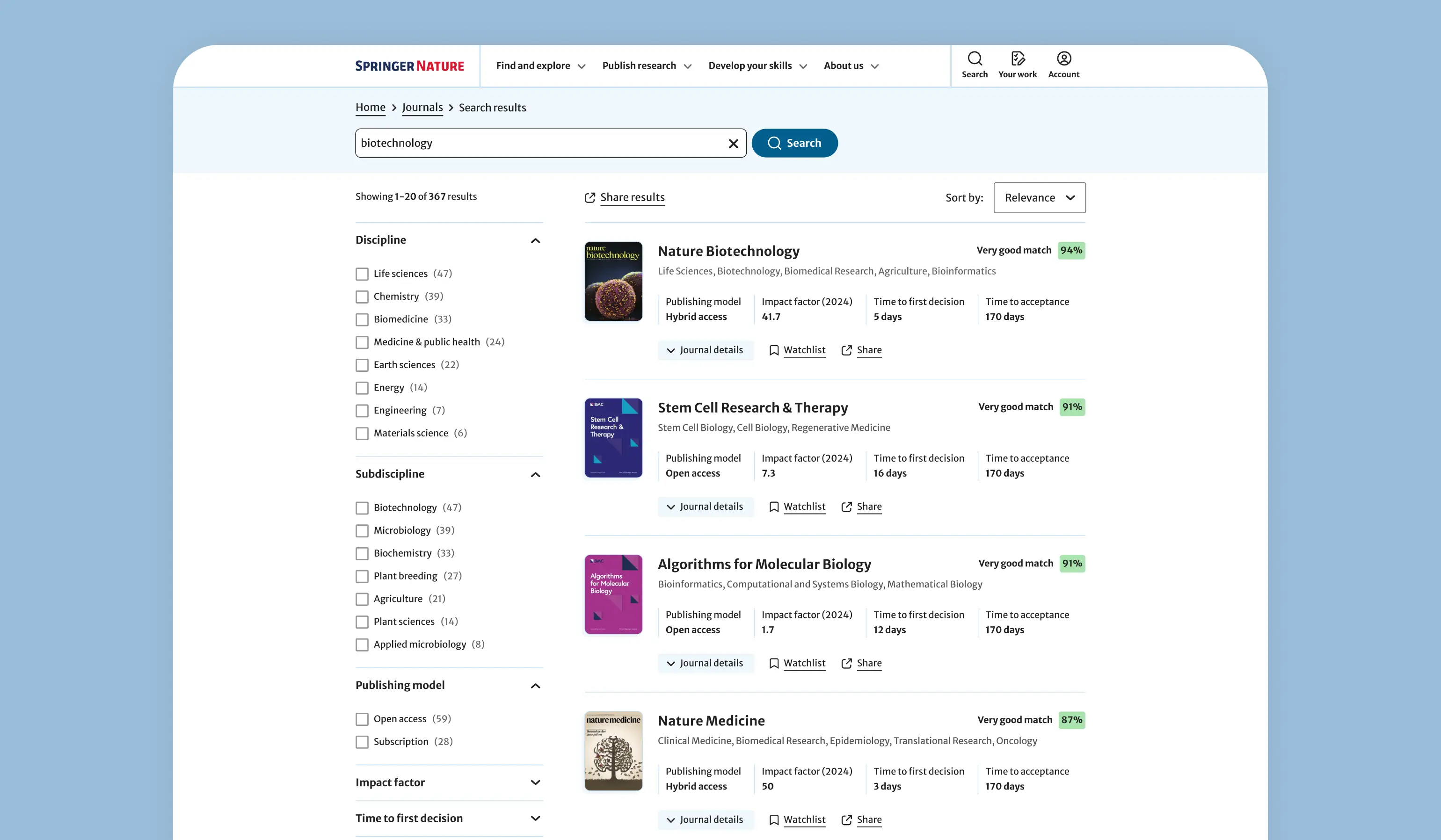Click the blue Search button
Screen dimensions: 1441x840
click(x=794, y=143)
